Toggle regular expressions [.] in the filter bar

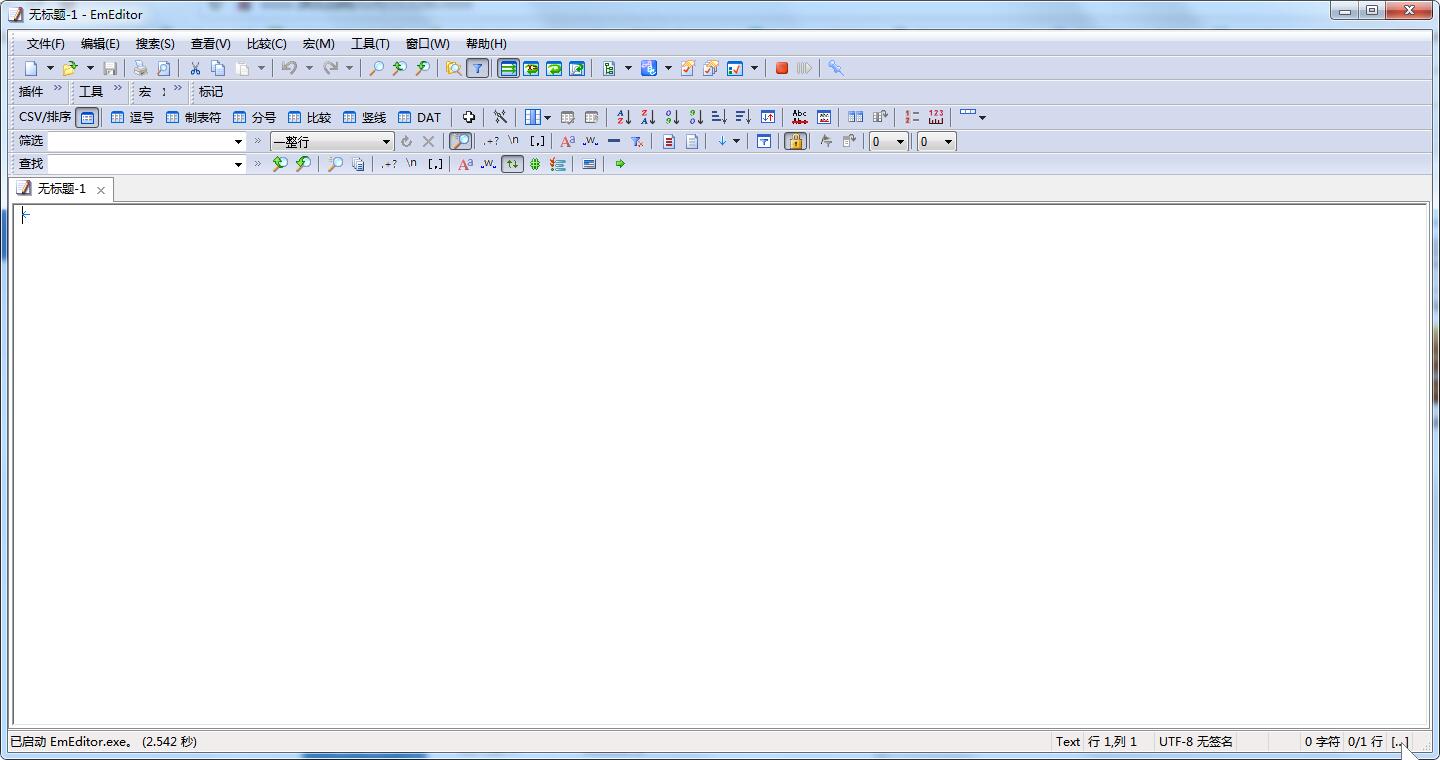(x=537, y=141)
